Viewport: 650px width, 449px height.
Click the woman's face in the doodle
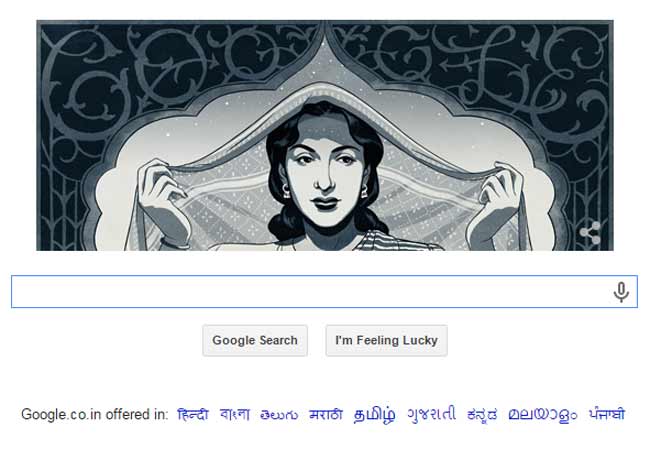pos(325,170)
